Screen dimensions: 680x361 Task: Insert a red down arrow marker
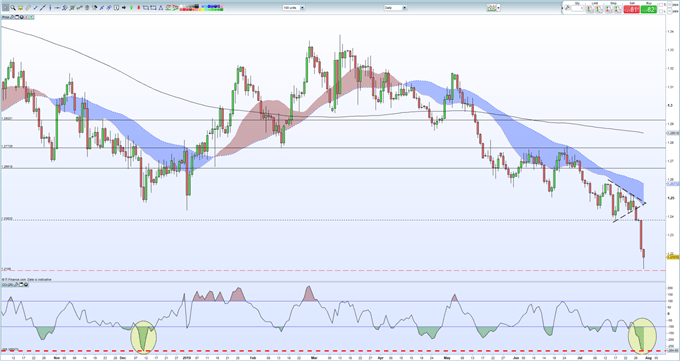[x=138, y=7]
